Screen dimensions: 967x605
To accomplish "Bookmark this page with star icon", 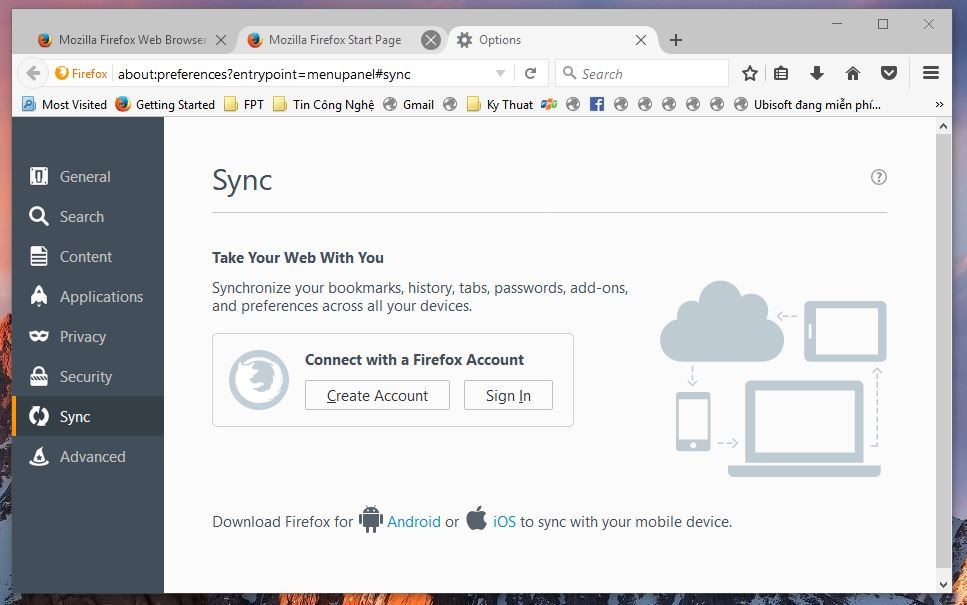I will [x=749, y=73].
